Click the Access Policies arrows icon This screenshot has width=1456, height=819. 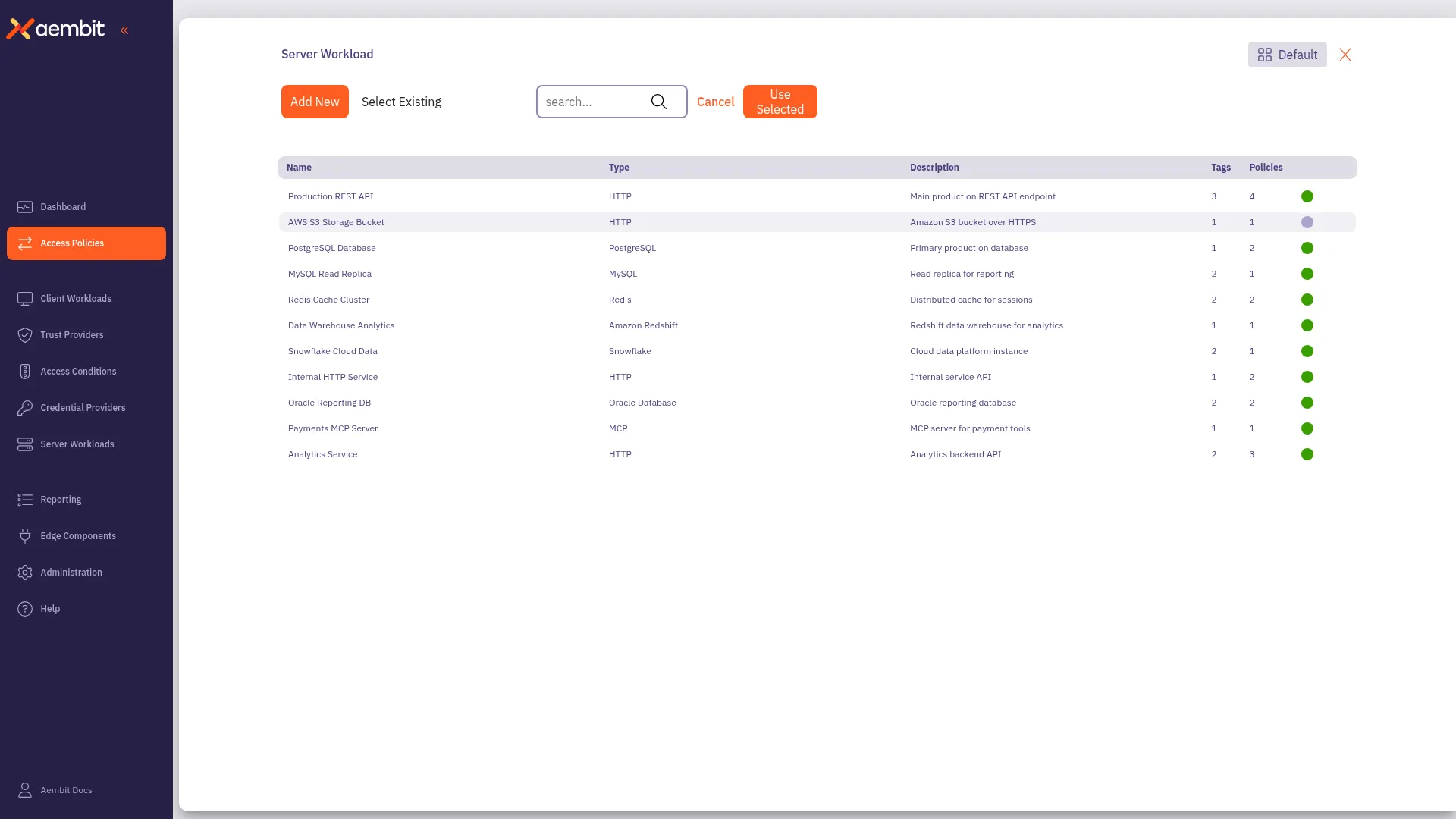(25, 243)
